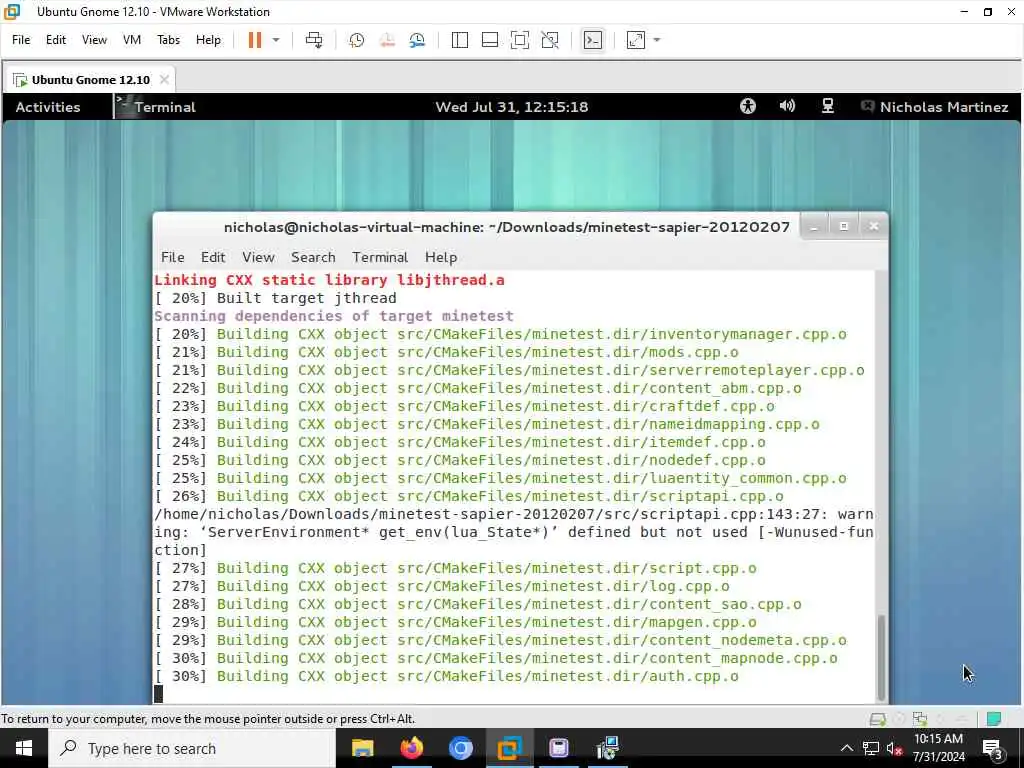Open the terminal's Search menu
Viewport: 1024px width, 768px height.
(x=313, y=257)
